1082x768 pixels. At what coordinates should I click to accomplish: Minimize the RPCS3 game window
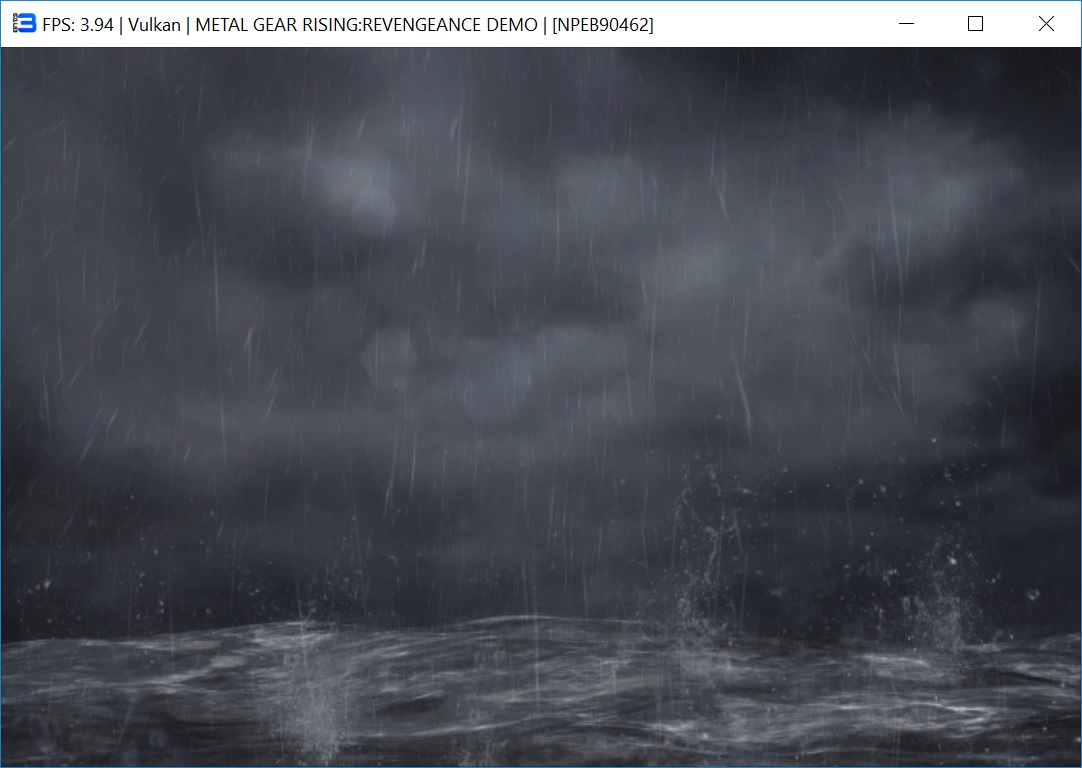pos(907,24)
